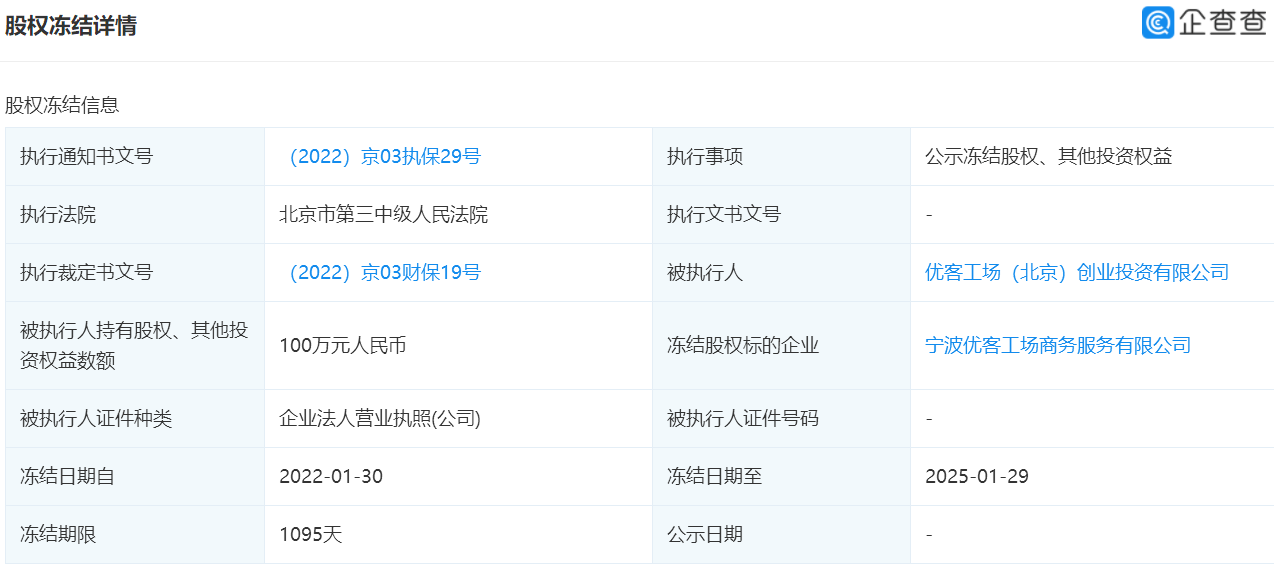This screenshot has height=583, width=1274.
Task: Click the 公示冻结股权、其他投资权益 cell
Action: (1048, 157)
